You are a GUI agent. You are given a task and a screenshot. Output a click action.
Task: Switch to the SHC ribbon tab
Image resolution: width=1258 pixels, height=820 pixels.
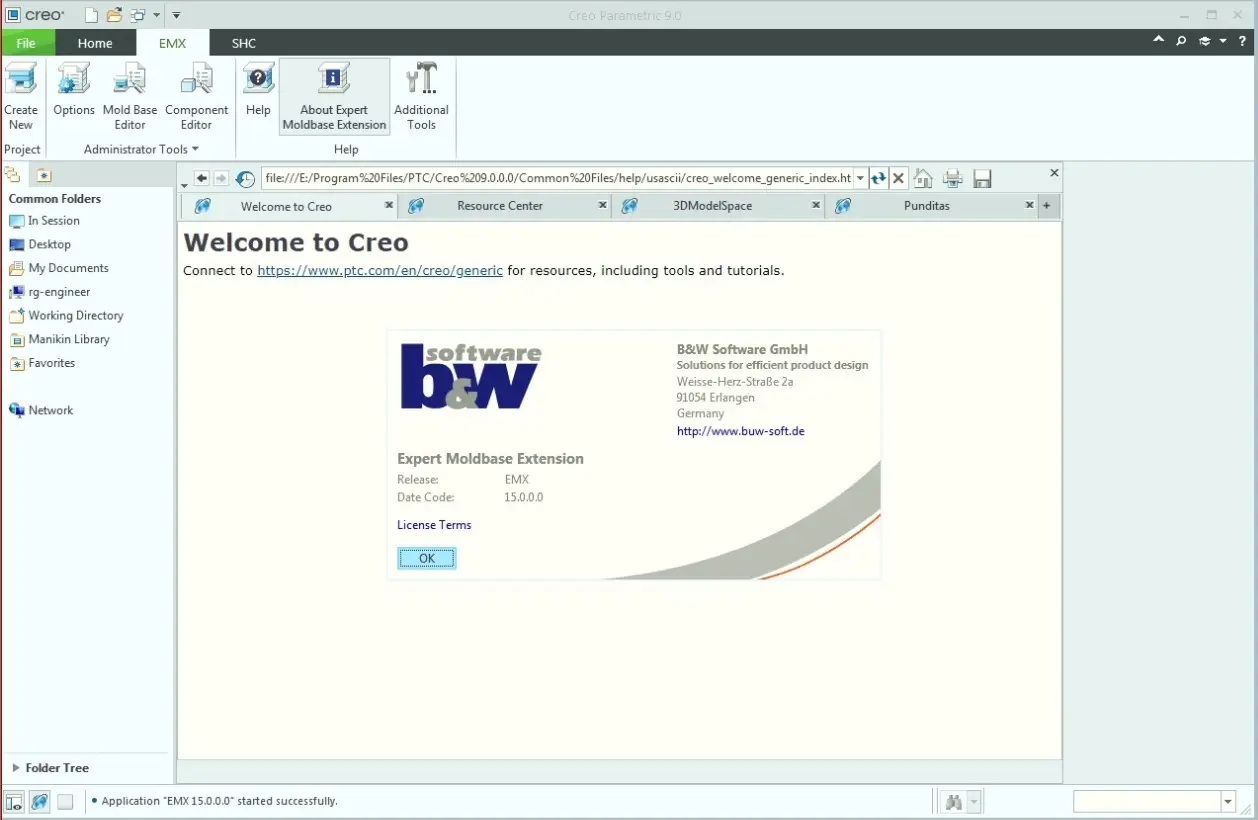tap(243, 43)
